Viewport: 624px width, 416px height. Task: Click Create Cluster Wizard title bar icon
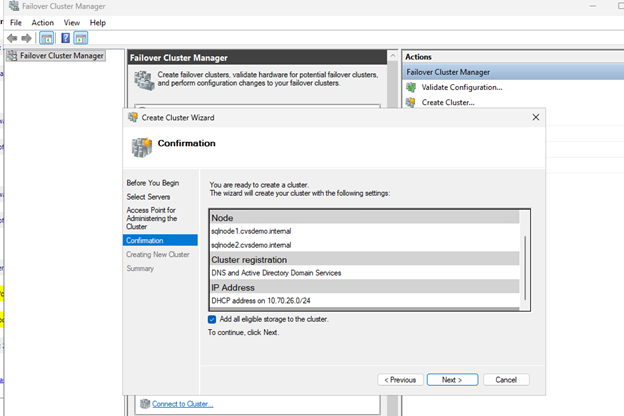[x=133, y=117]
